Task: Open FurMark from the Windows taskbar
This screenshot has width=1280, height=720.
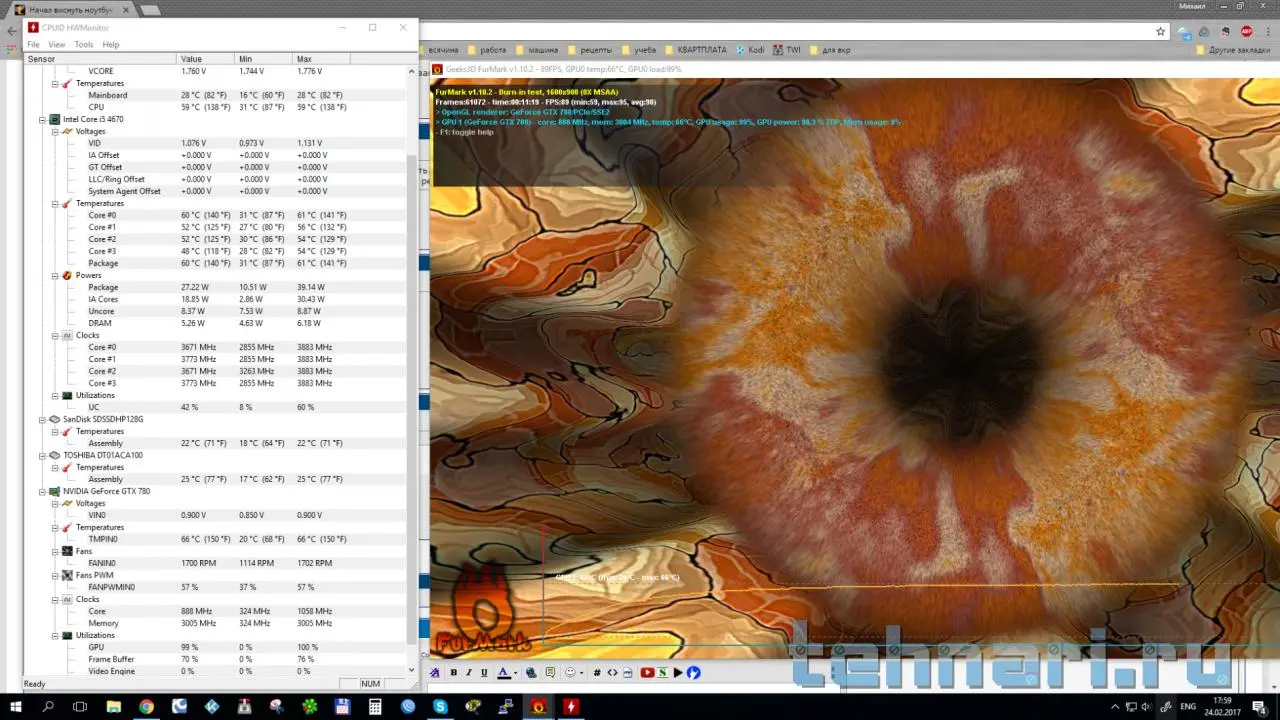Action: pos(537,707)
